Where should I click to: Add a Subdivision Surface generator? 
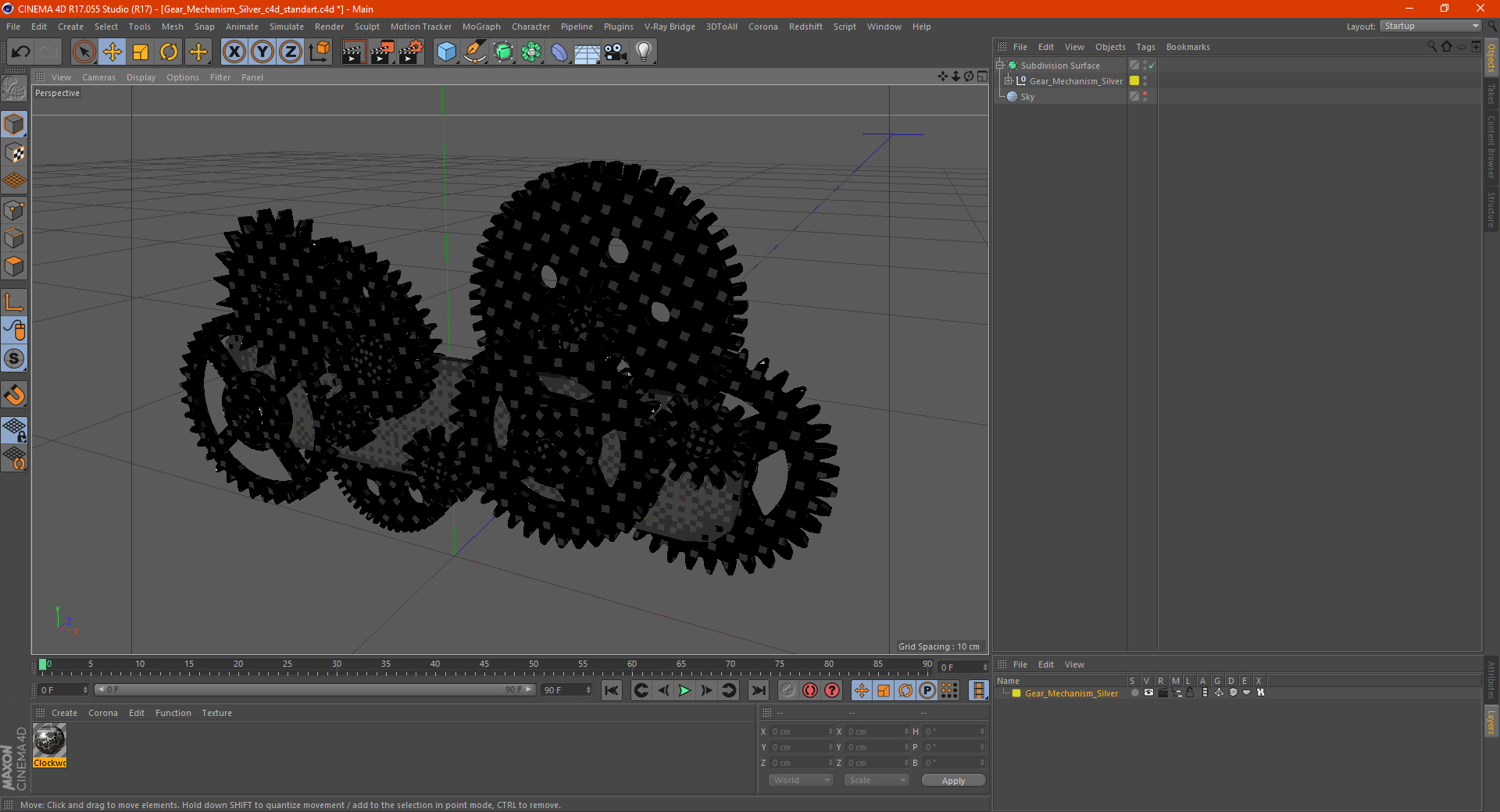(x=504, y=52)
